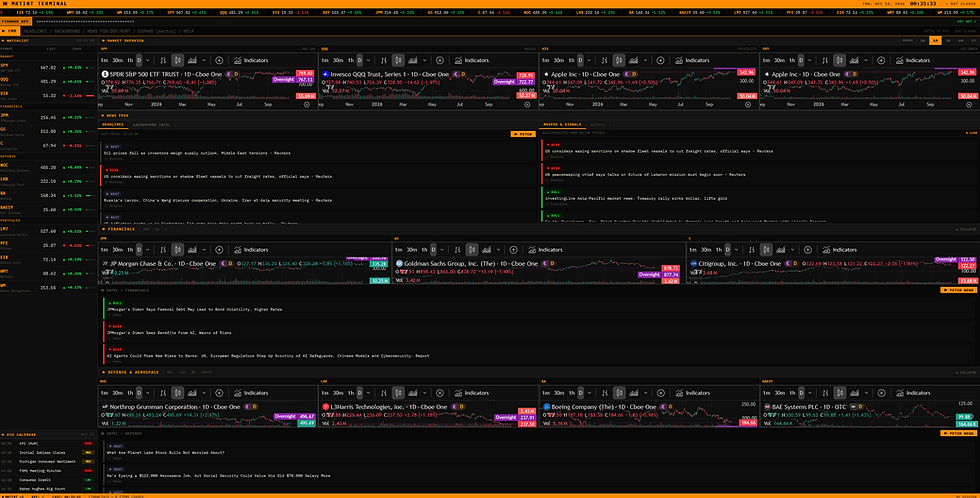This screenshot has height=498, width=980.
Task: Set 30m interval on Northrop Grumman chart
Action: coord(118,393)
